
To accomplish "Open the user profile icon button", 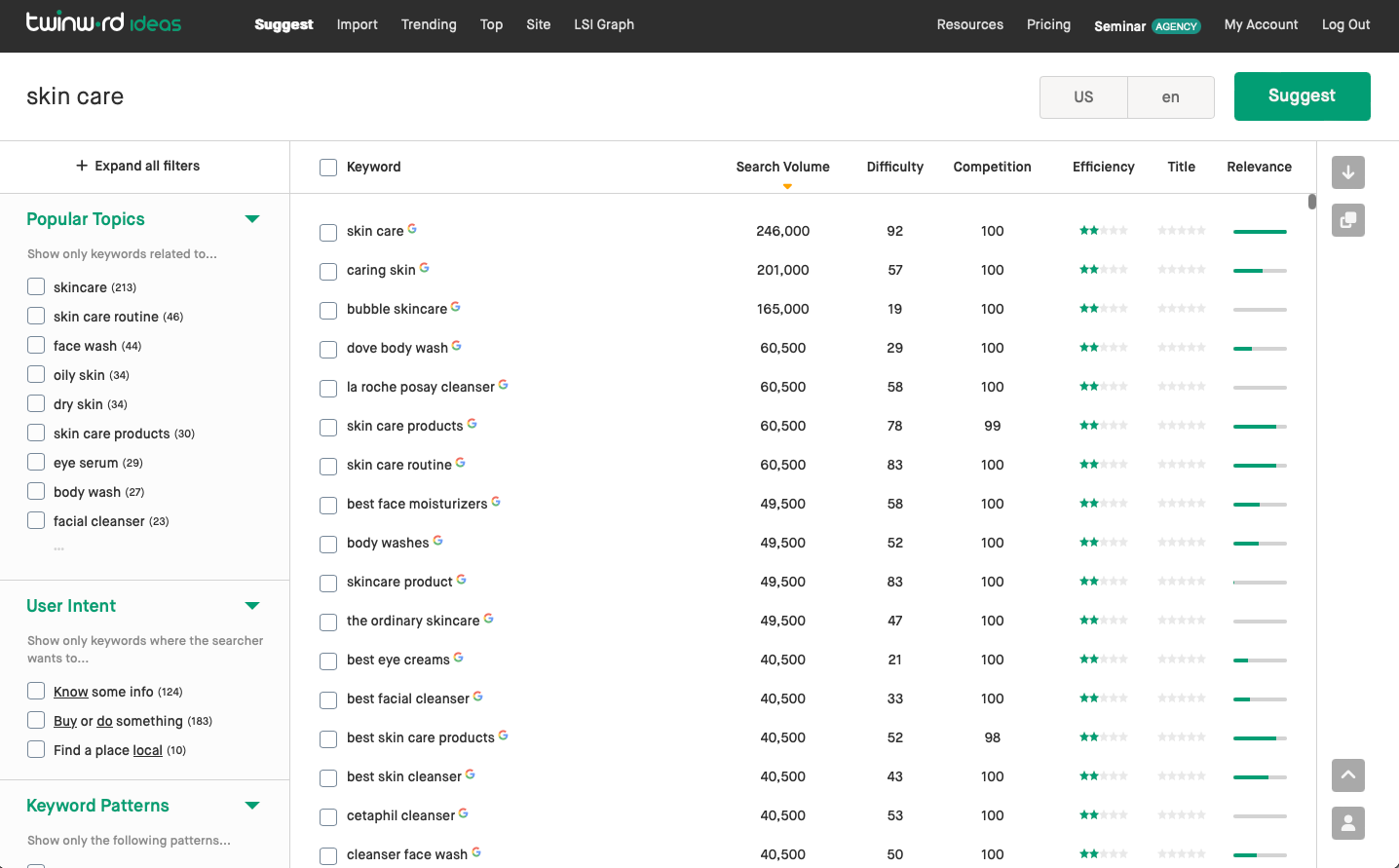I will [1348, 823].
